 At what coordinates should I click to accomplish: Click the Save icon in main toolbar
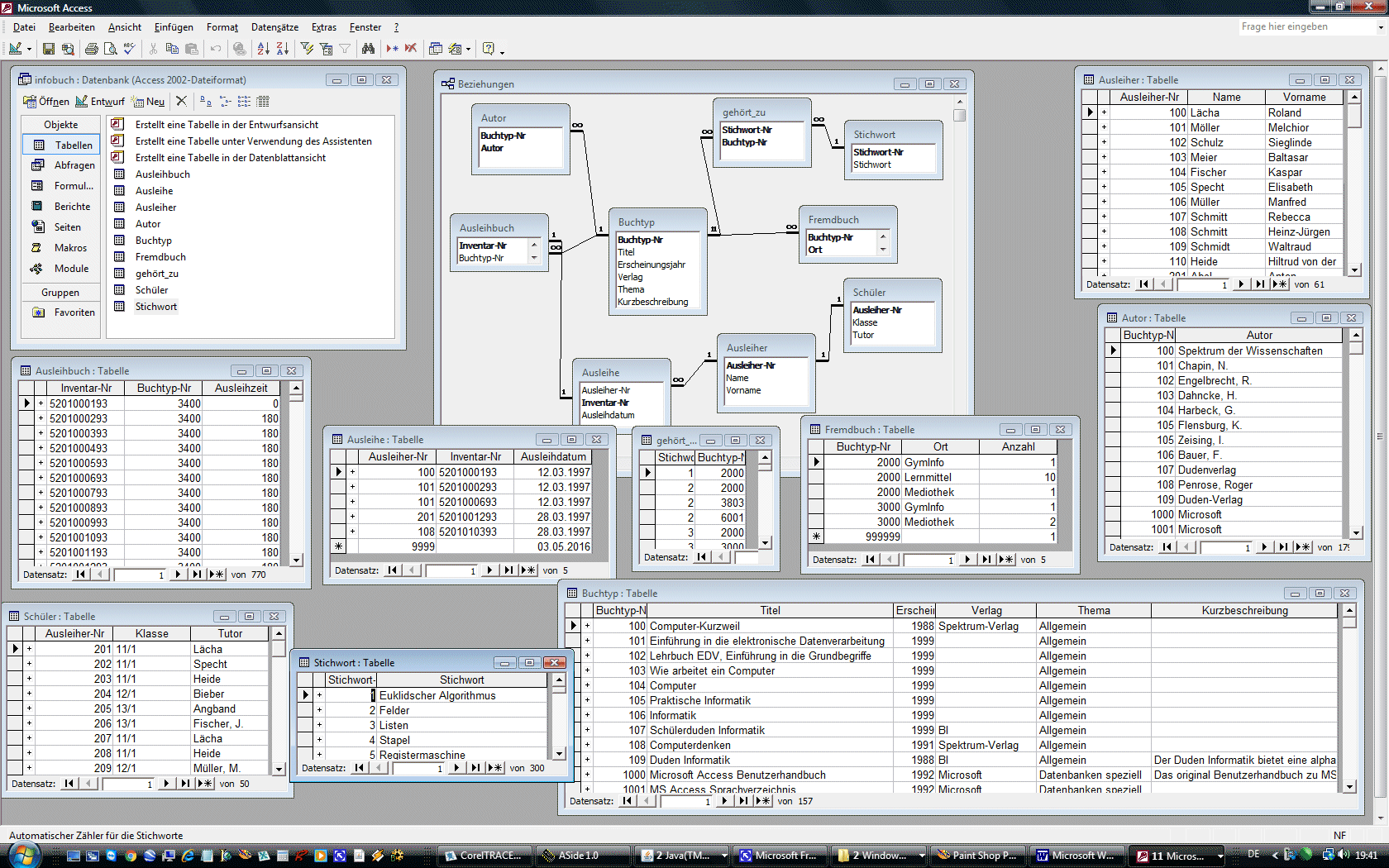click(49, 49)
